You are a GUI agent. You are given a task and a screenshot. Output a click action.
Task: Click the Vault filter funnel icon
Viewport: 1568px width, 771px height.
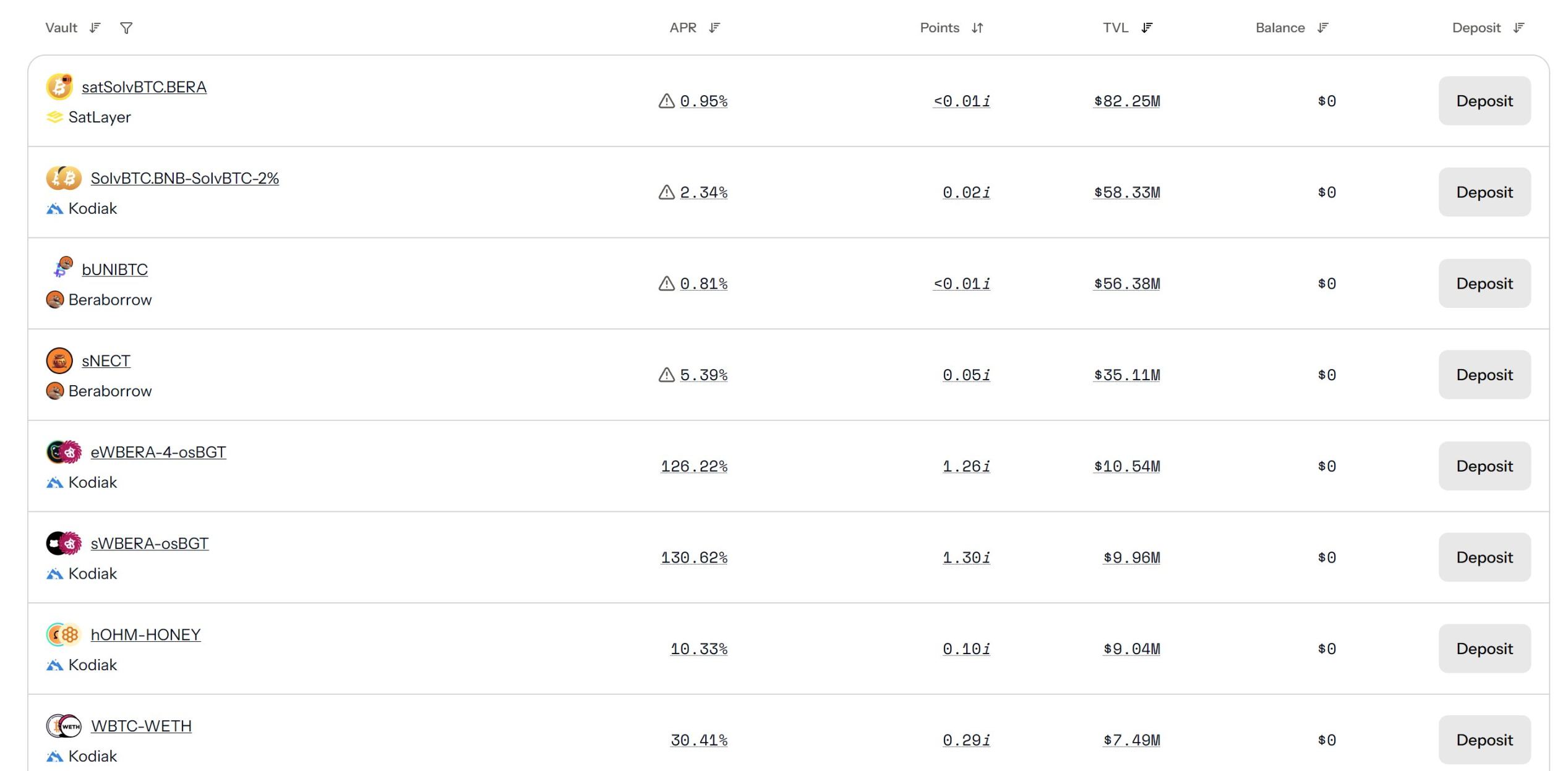[x=126, y=28]
